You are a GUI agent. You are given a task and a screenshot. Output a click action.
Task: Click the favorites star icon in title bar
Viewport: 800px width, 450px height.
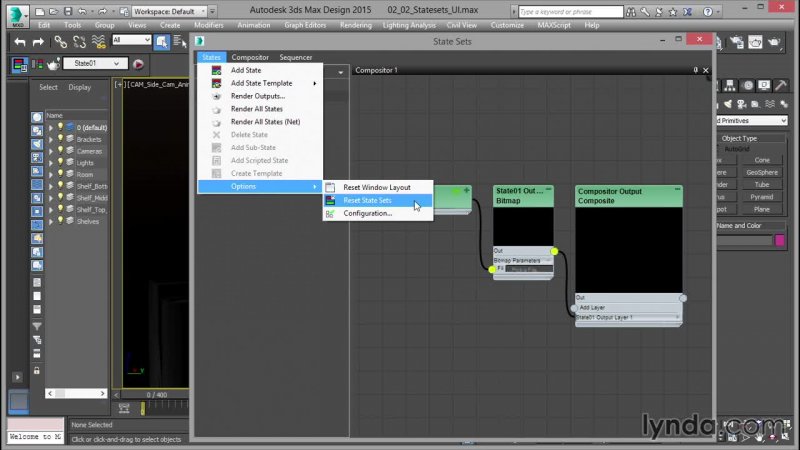[673, 11]
